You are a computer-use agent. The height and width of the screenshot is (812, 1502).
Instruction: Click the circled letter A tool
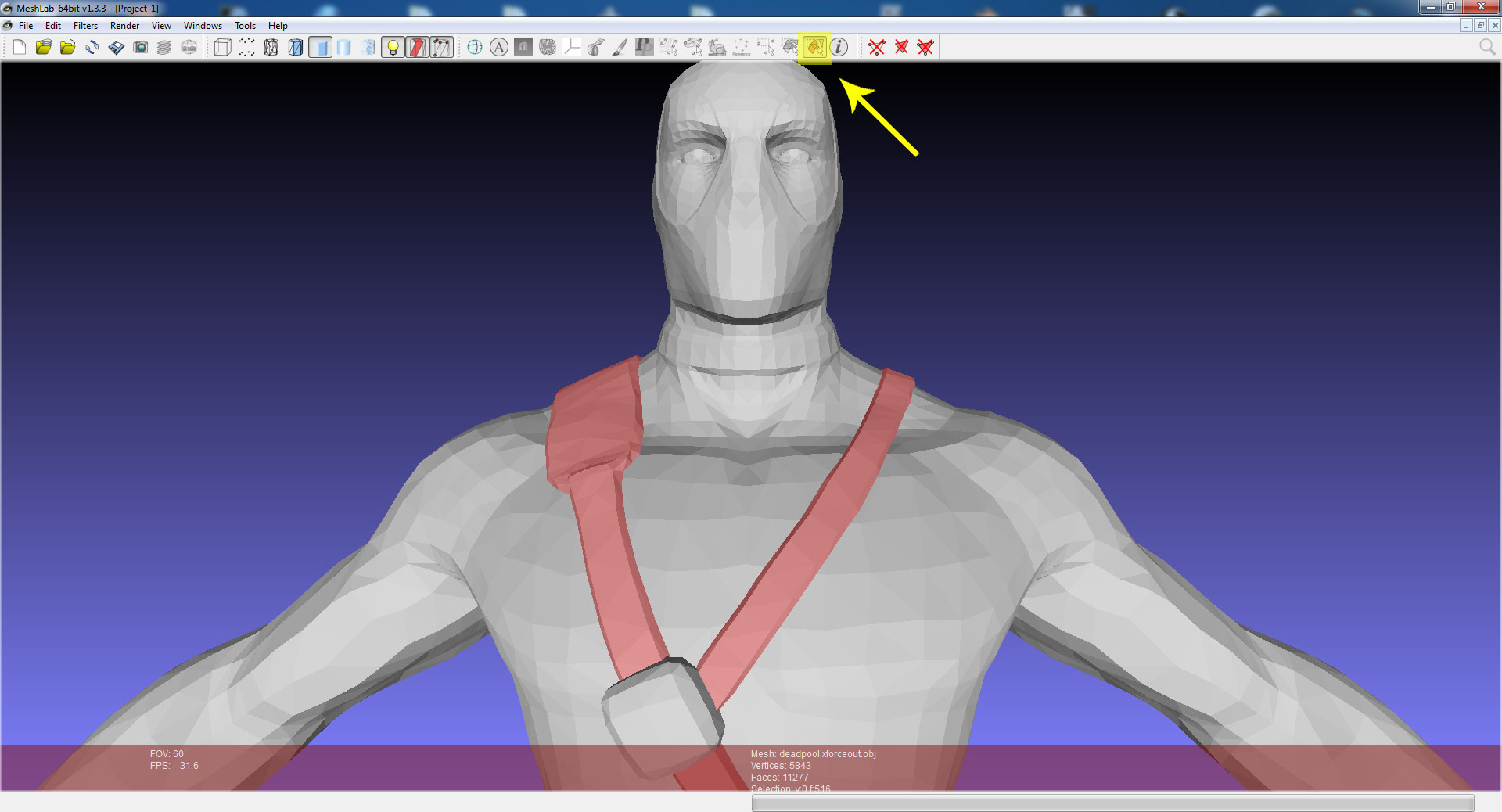(x=499, y=48)
